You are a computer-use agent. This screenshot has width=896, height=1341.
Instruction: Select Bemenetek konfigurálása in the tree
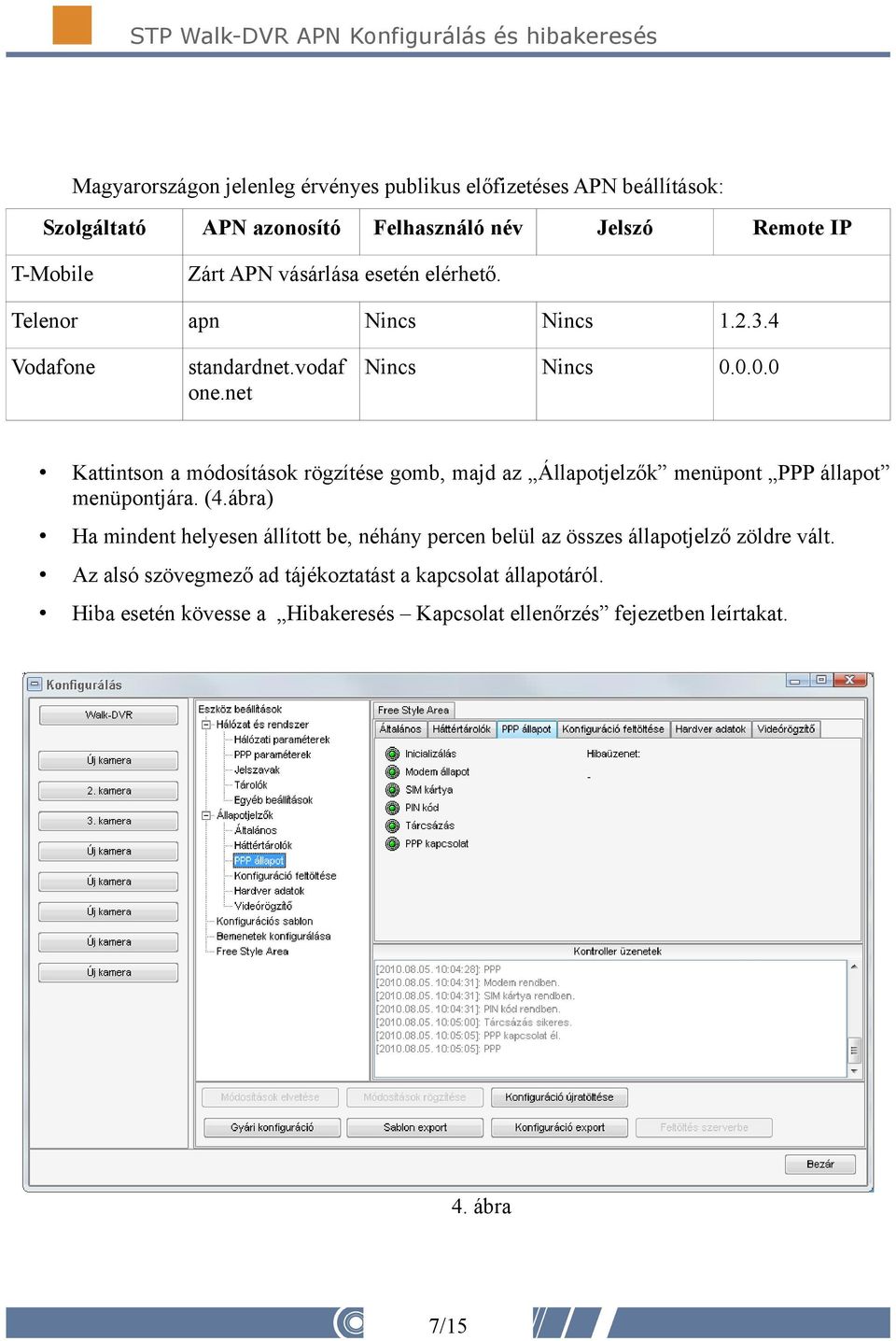point(273,936)
